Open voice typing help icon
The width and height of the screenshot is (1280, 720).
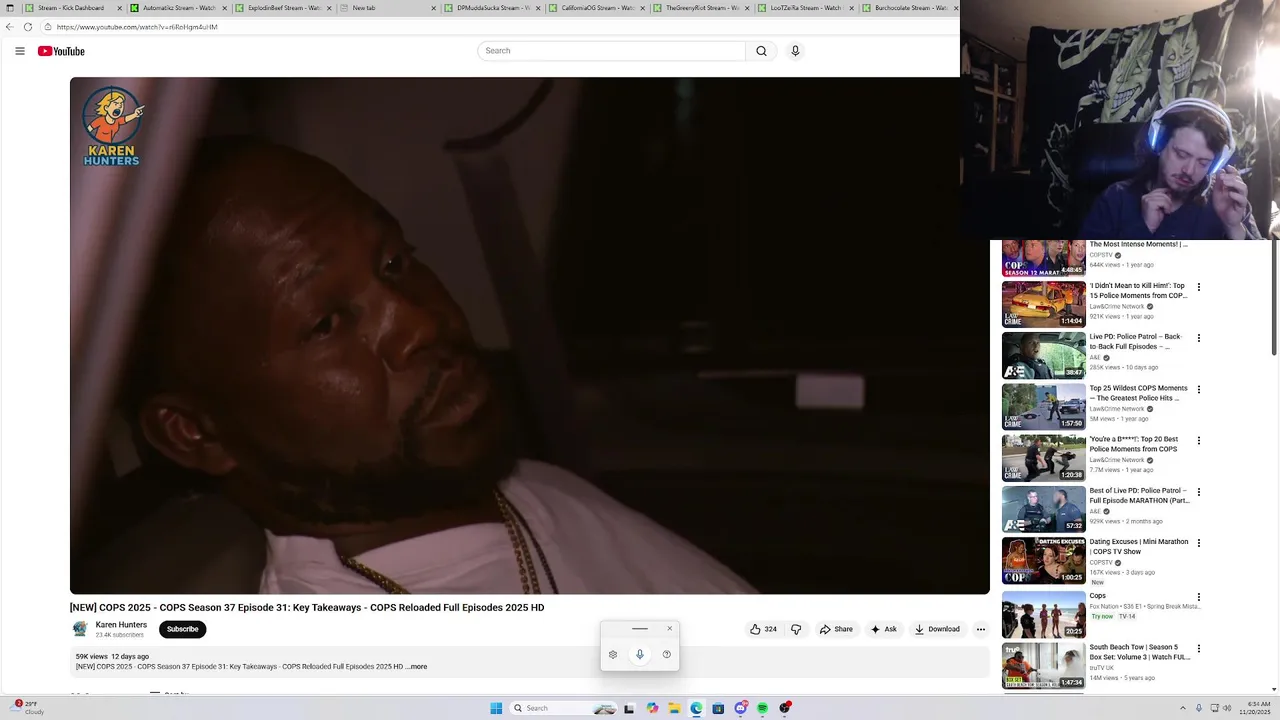pos(667,655)
